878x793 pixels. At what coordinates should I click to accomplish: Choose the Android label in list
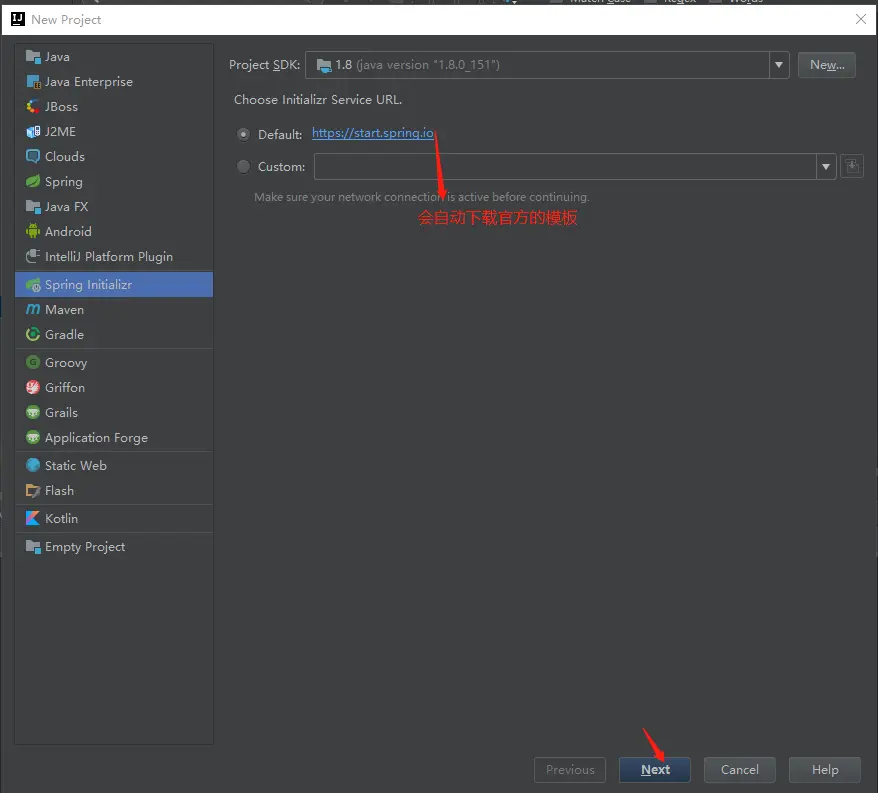[x=68, y=231]
